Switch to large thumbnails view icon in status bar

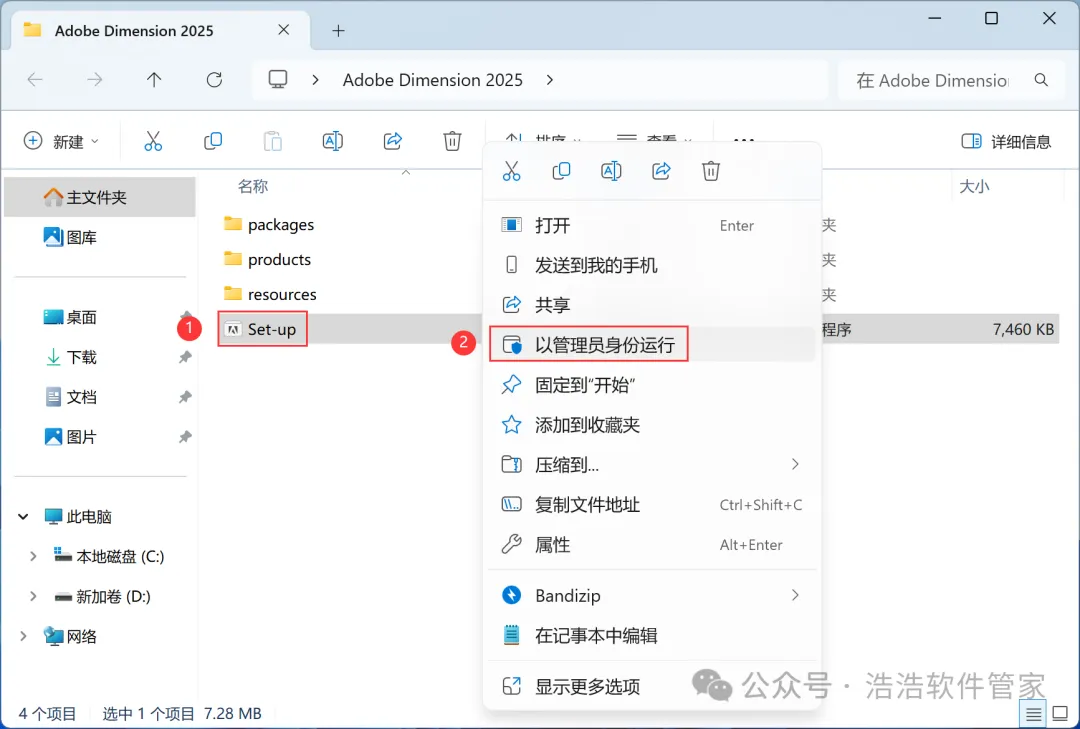click(1061, 714)
